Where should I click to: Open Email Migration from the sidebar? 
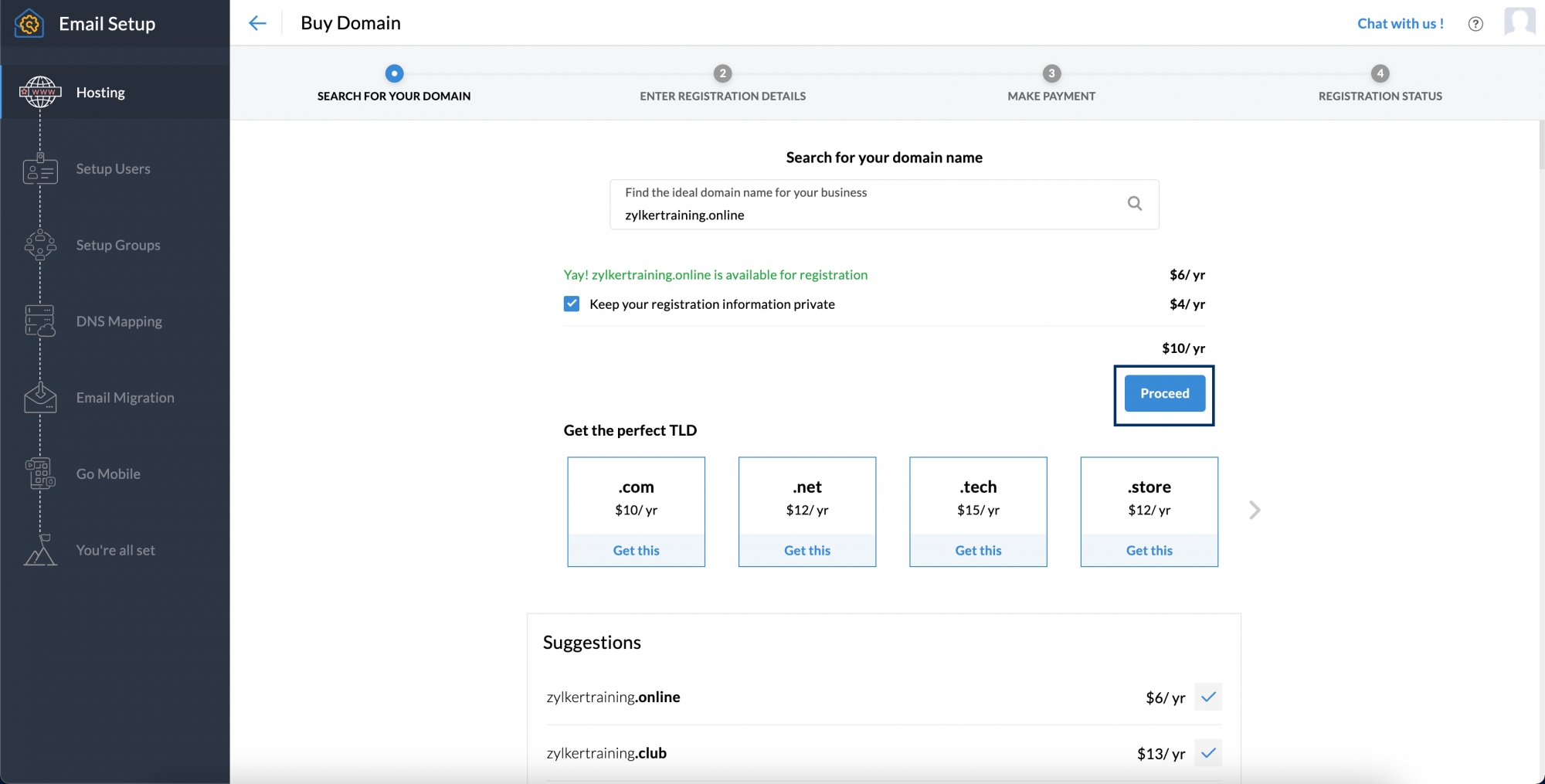click(x=39, y=398)
